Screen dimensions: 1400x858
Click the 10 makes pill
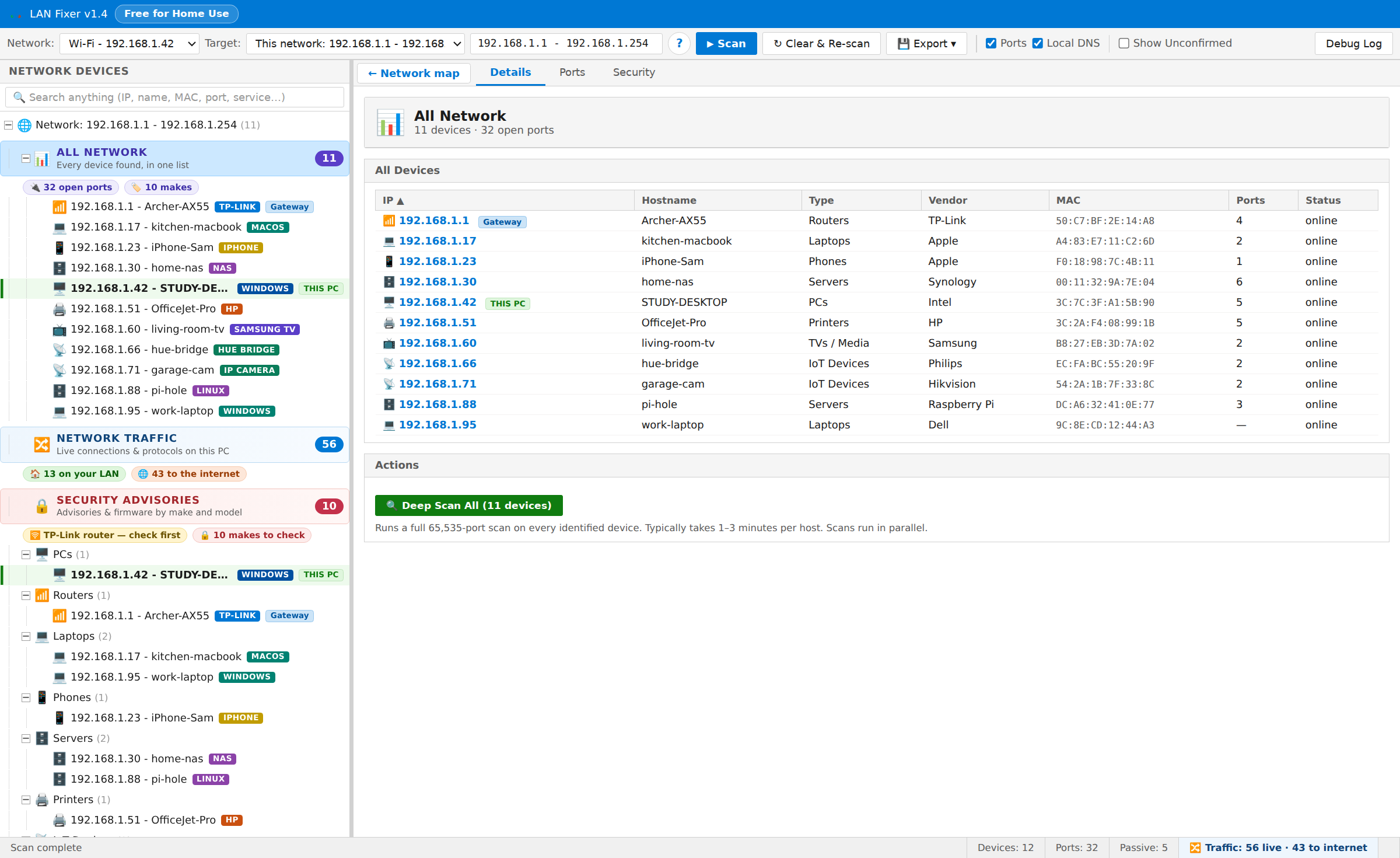162,187
